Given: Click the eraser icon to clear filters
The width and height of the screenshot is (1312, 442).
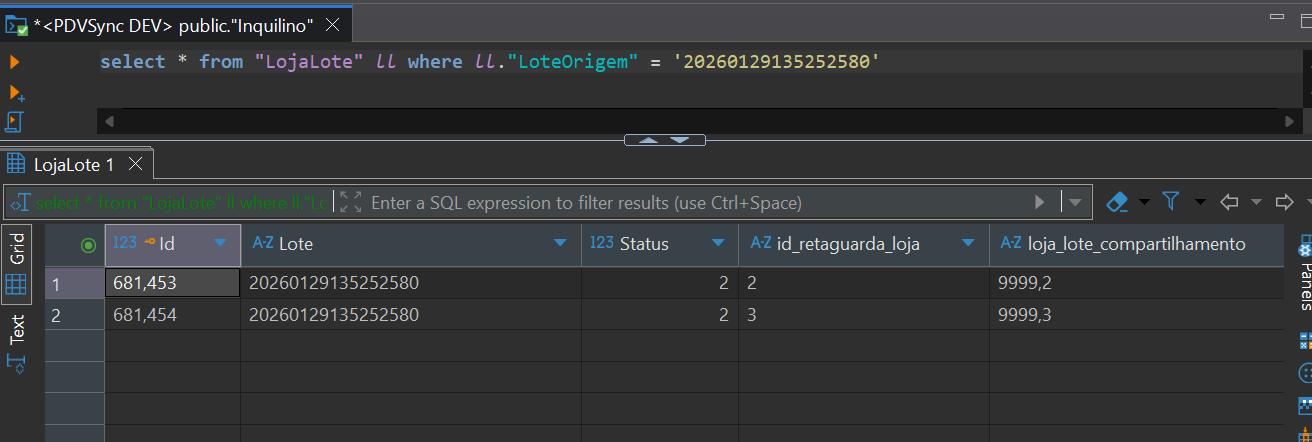Looking at the screenshot, I should click(1118, 202).
